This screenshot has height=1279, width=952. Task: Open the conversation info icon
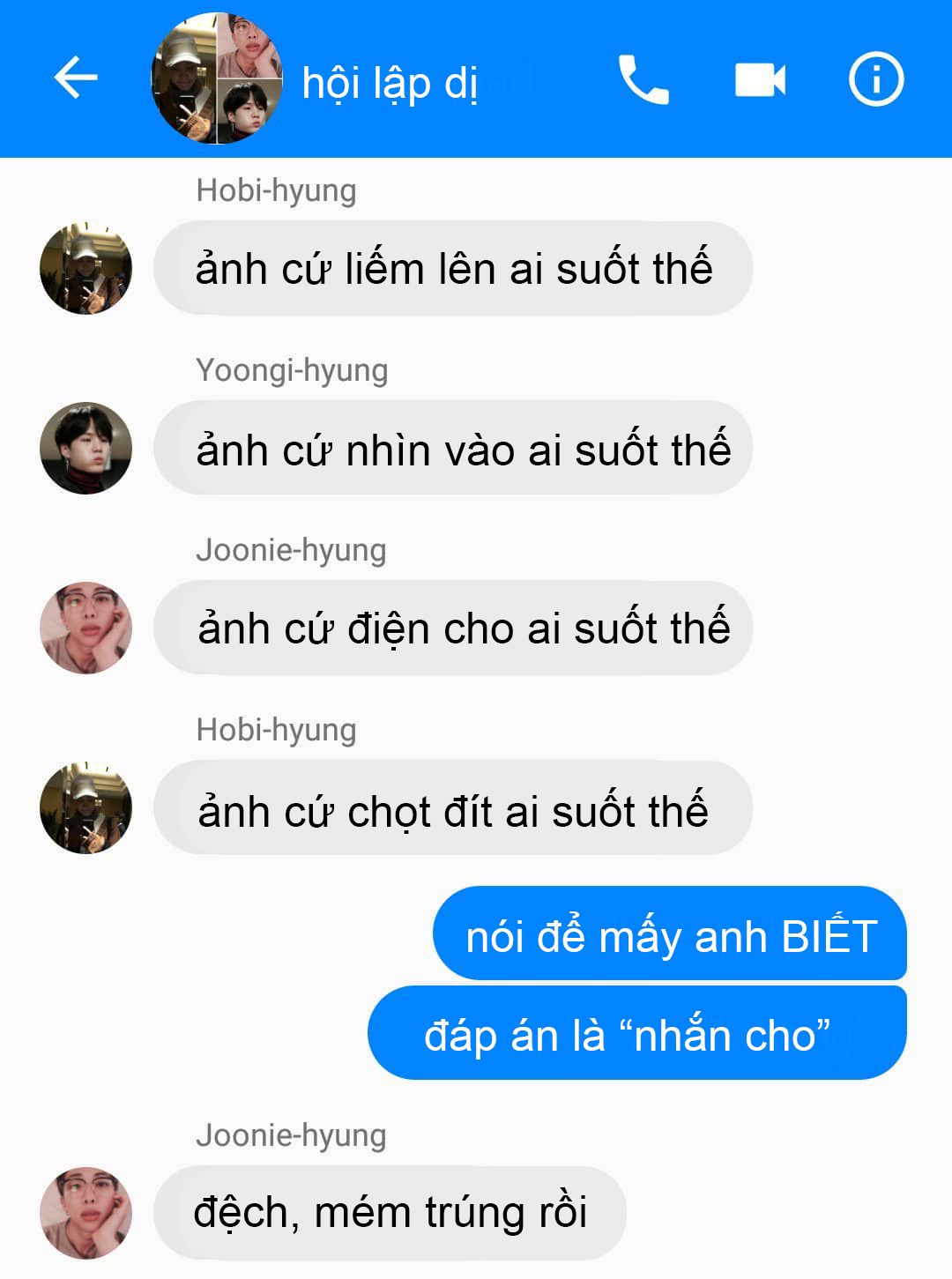pyautogui.click(x=876, y=79)
